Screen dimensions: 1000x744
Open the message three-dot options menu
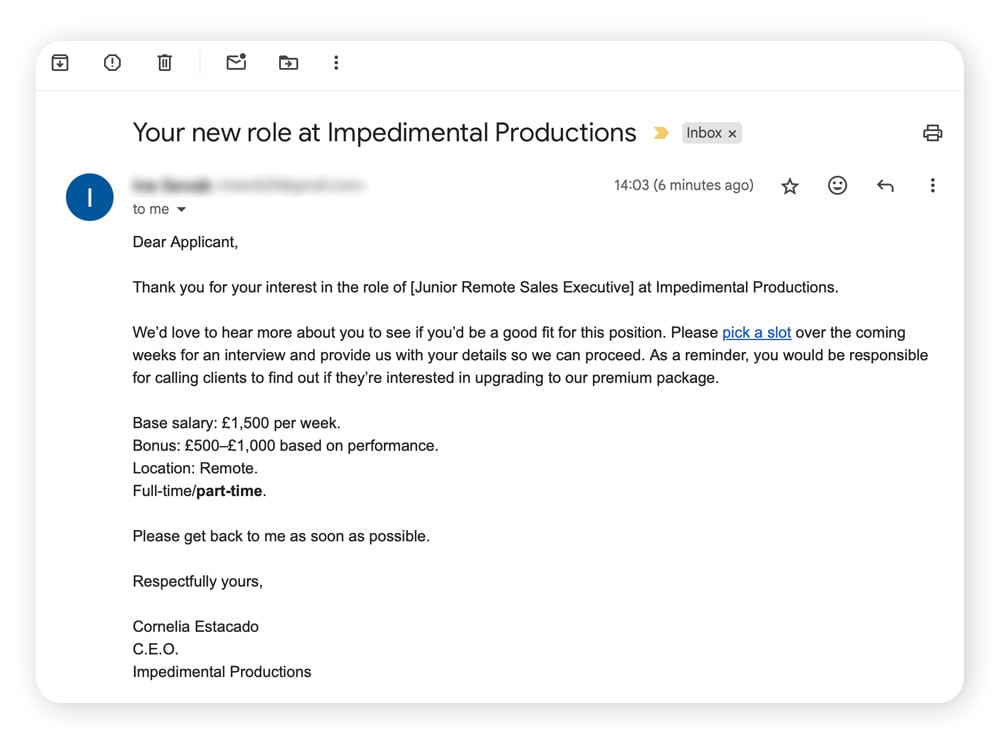pos(932,185)
